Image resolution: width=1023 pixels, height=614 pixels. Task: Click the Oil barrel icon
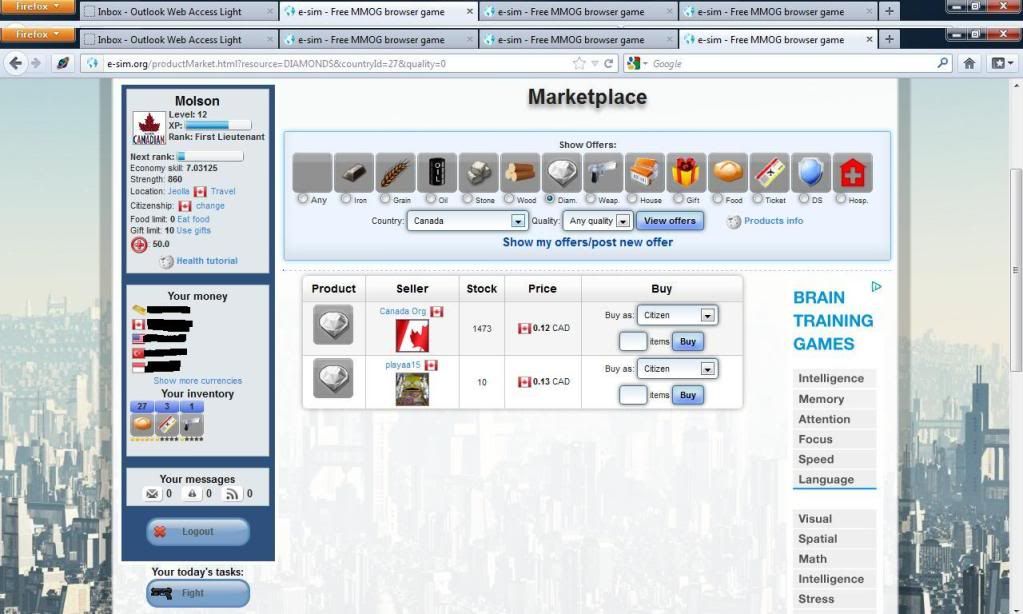coord(437,173)
